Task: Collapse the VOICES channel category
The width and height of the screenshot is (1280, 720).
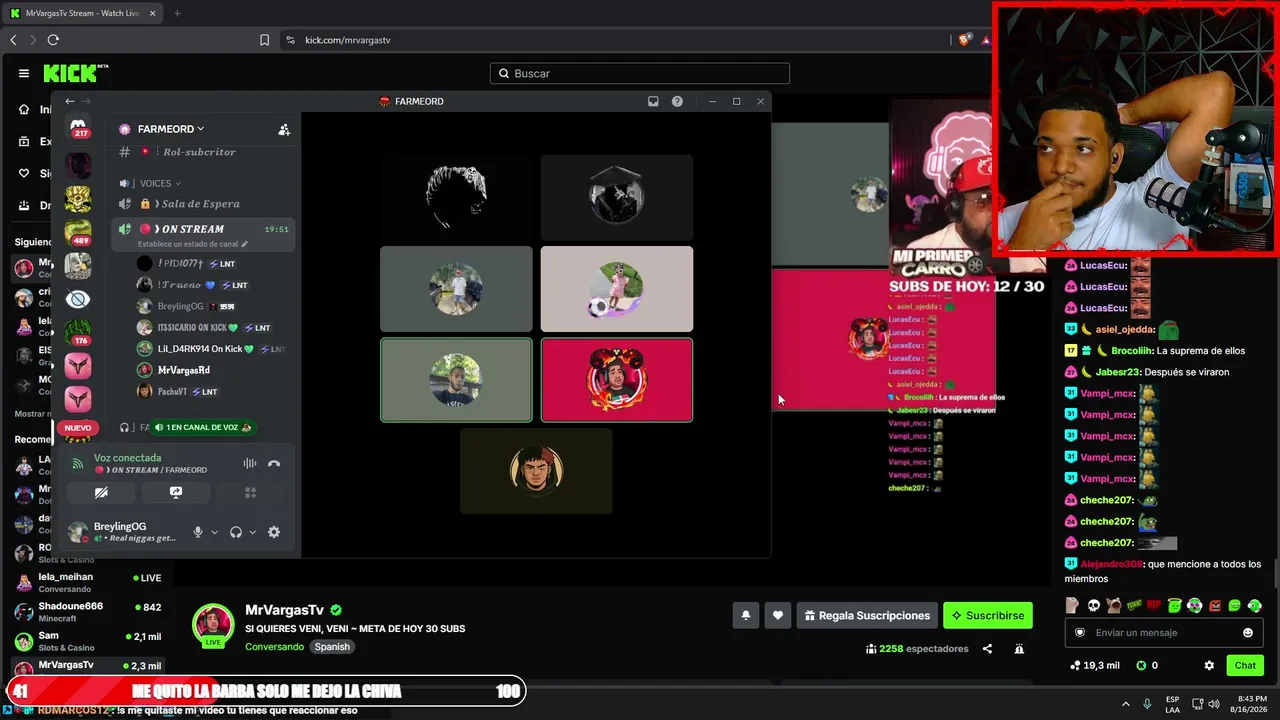Action: coord(160,183)
